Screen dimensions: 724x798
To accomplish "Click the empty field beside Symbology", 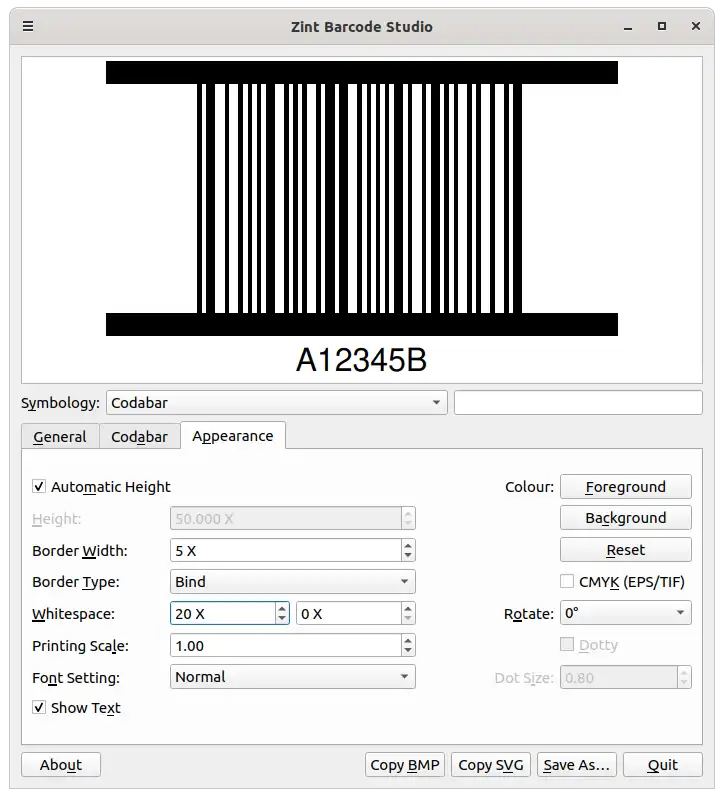I will pos(578,403).
